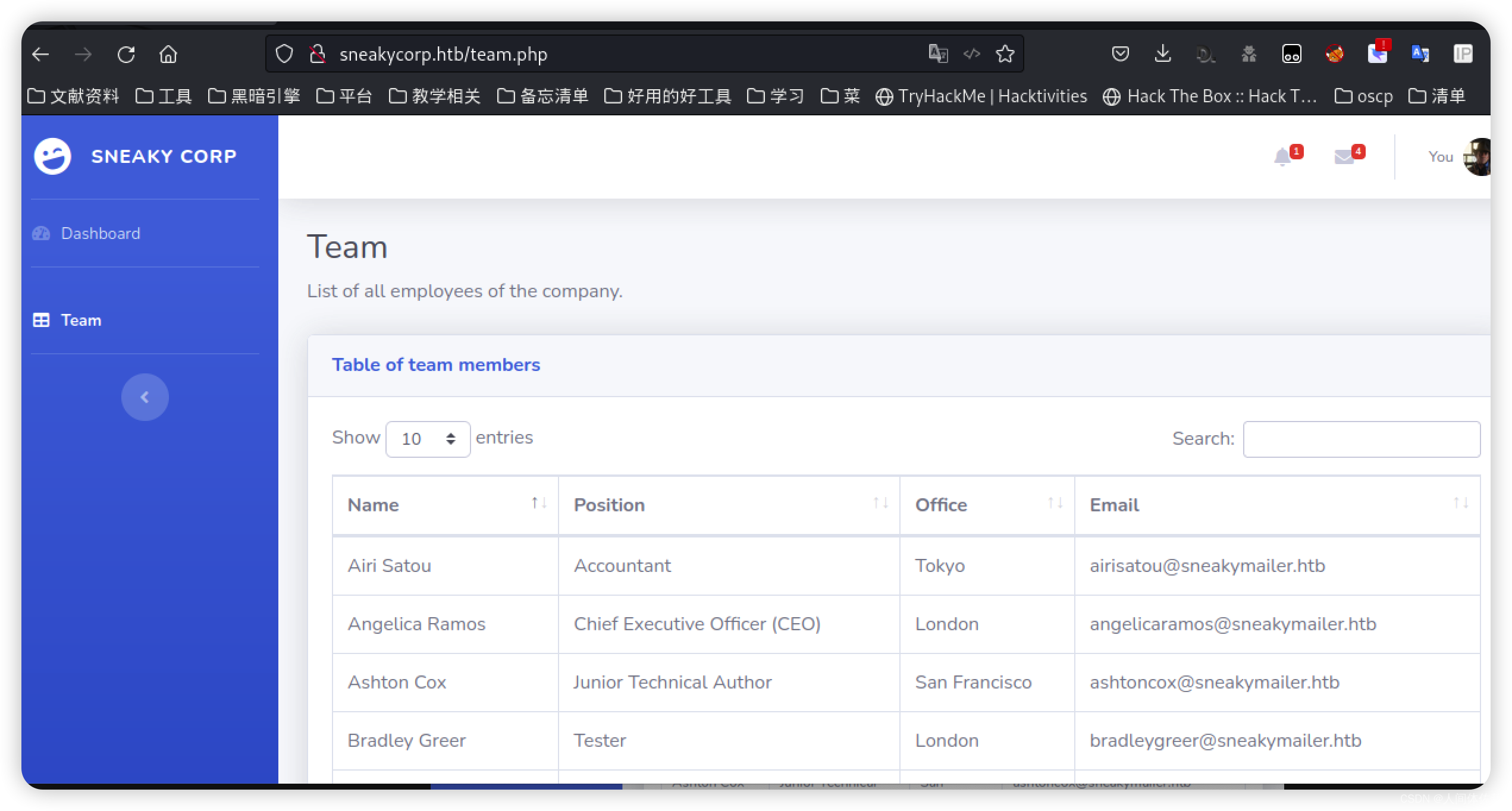Click the table Search input field
The height and width of the screenshot is (811, 1512).
pyautogui.click(x=1361, y=439)
